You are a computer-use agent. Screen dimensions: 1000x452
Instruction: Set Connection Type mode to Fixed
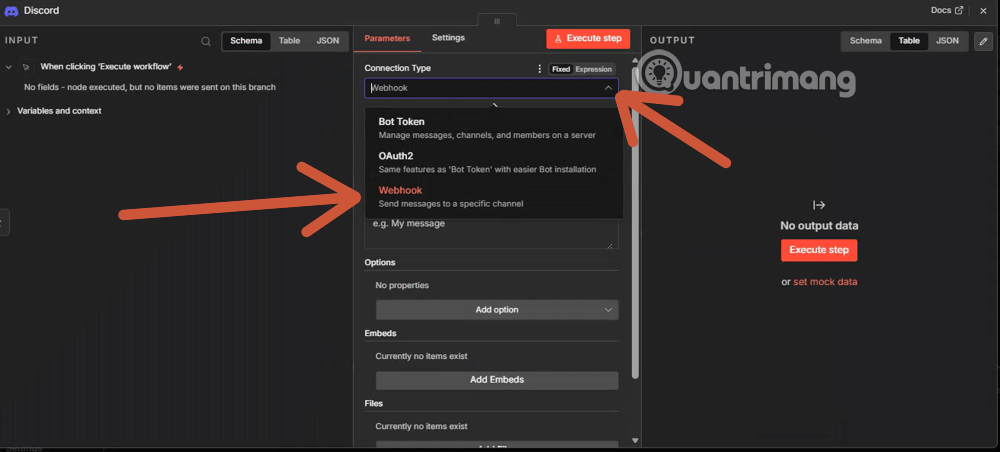tap(561, 69)
